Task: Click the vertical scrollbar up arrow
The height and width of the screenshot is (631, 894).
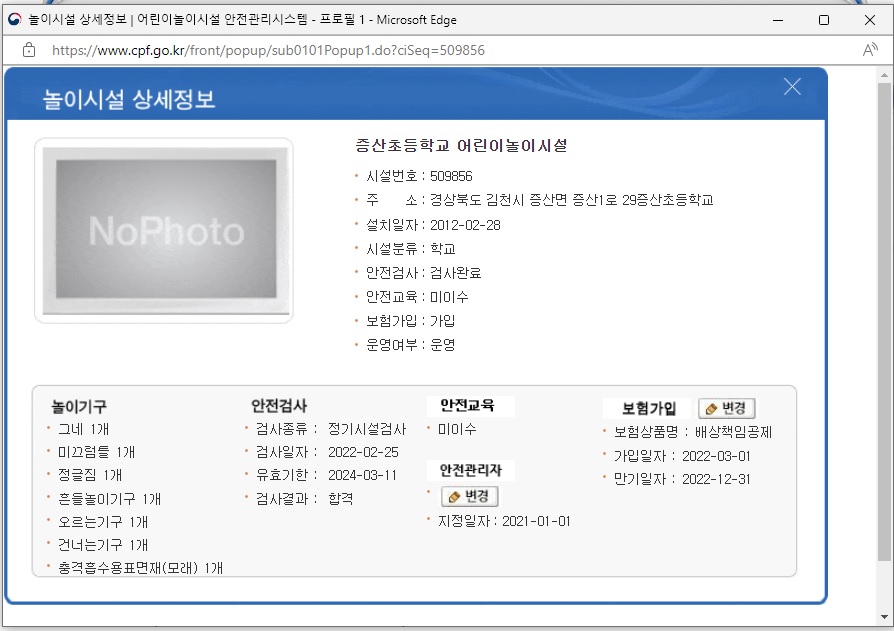Action: 884,75
